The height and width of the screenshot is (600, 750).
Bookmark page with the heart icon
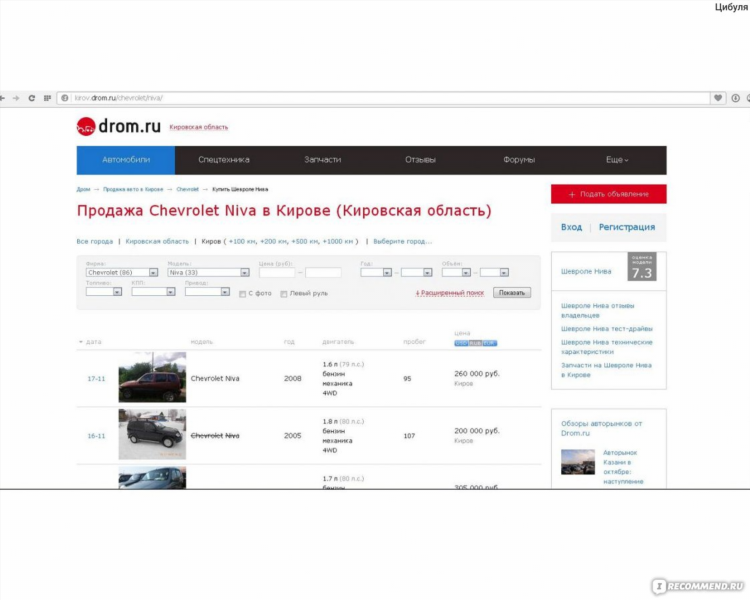718,98
